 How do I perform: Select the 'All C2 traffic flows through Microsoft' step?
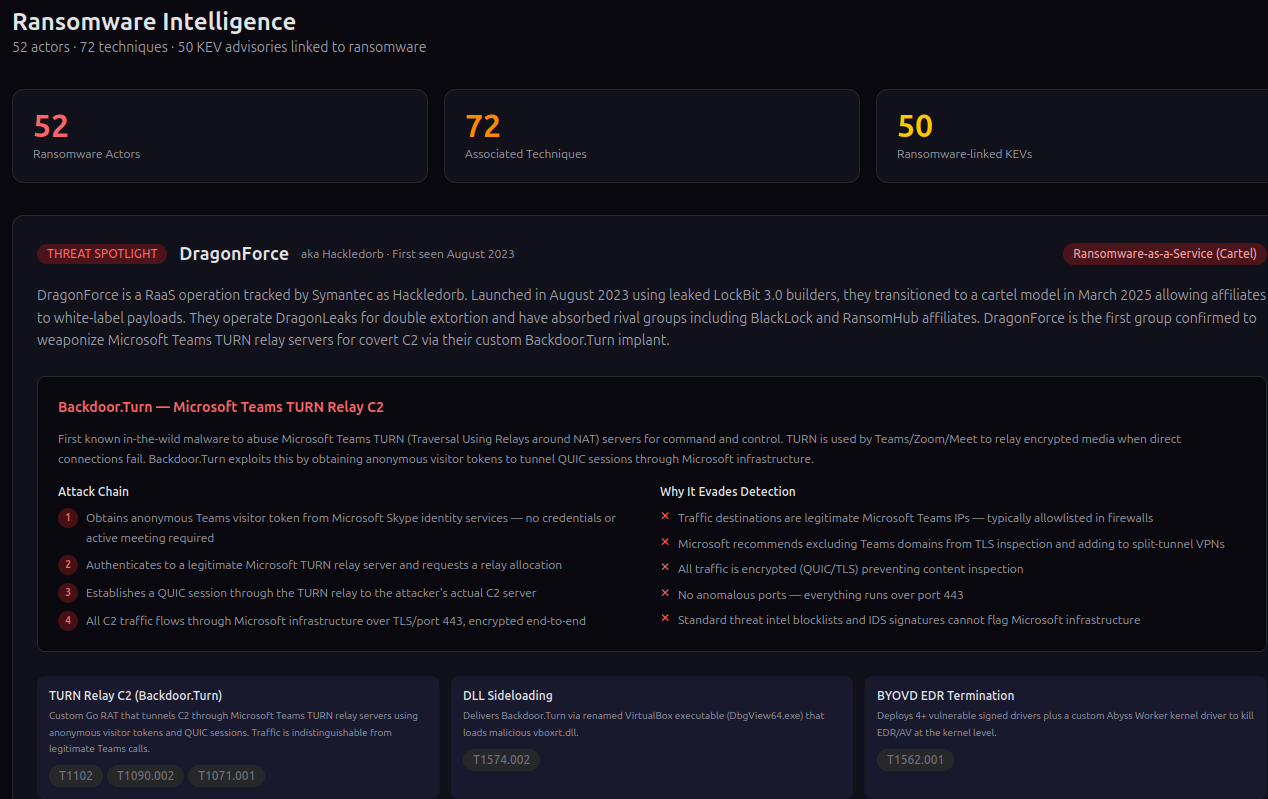[336, 621]
